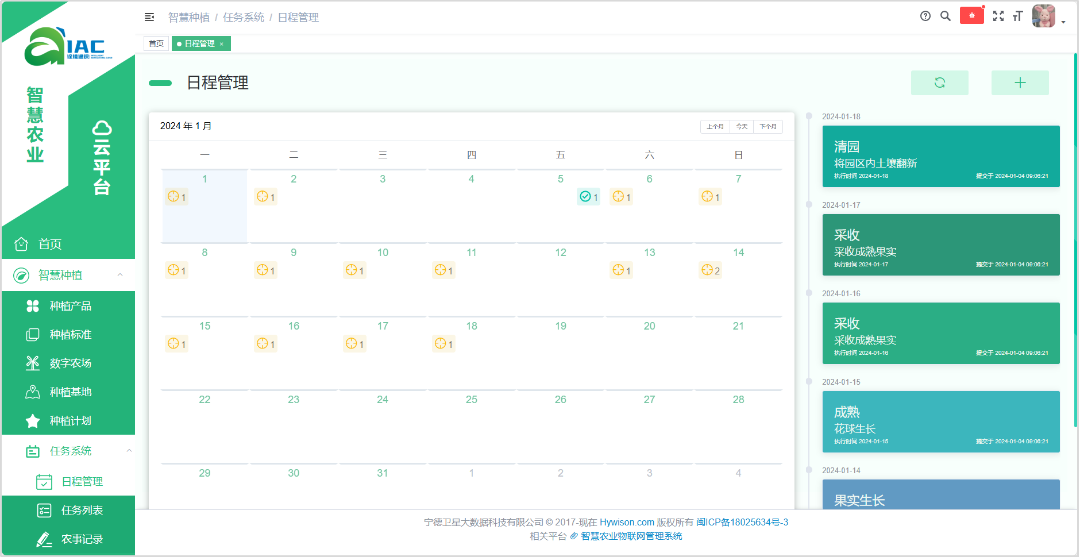Viewport: 1080px width, 558px height.
Task: Go to previous month with 上个月
Action: (x=714, y=127)
